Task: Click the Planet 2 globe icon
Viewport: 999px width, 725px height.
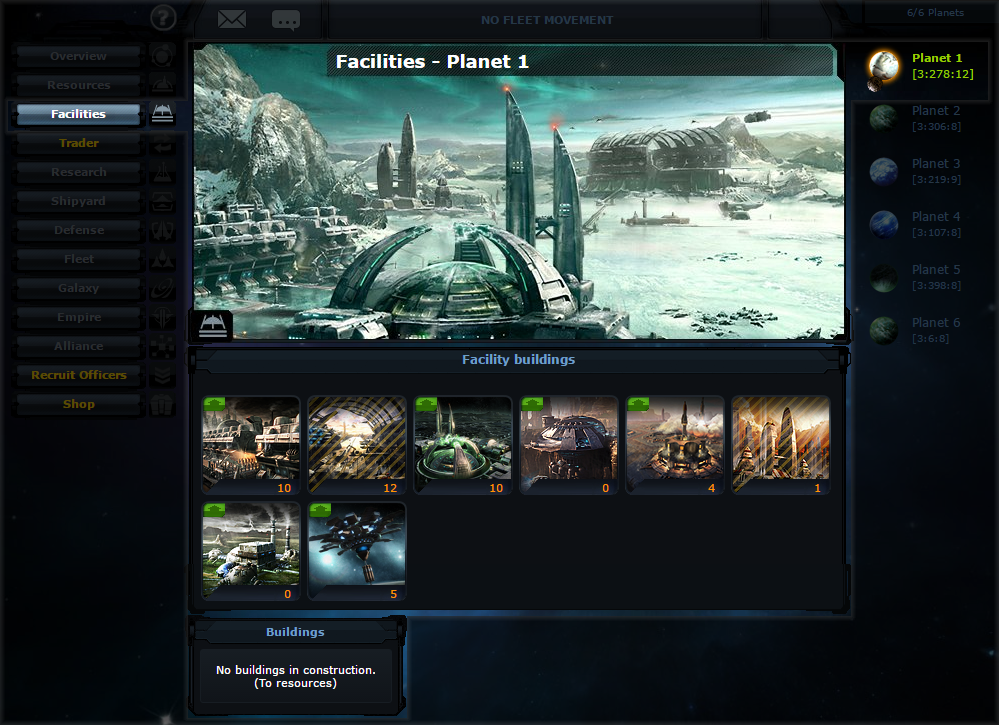Action: [x=884, y=118]
